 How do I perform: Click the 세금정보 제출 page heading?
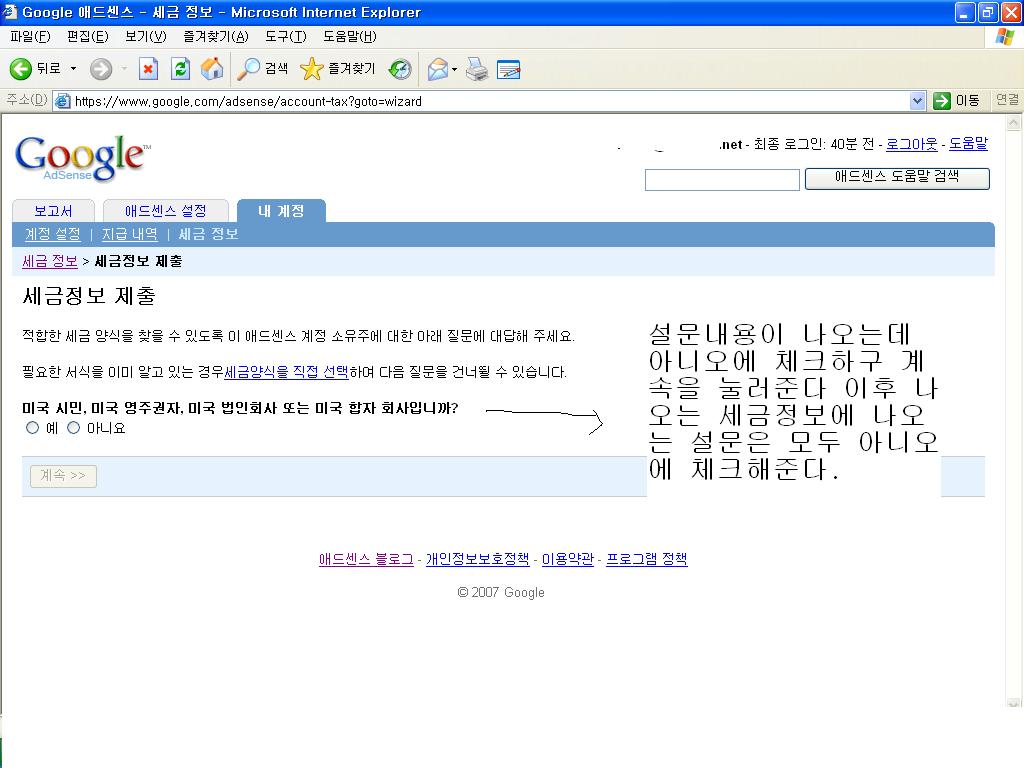pyautogui.click(x=89, y=296)
